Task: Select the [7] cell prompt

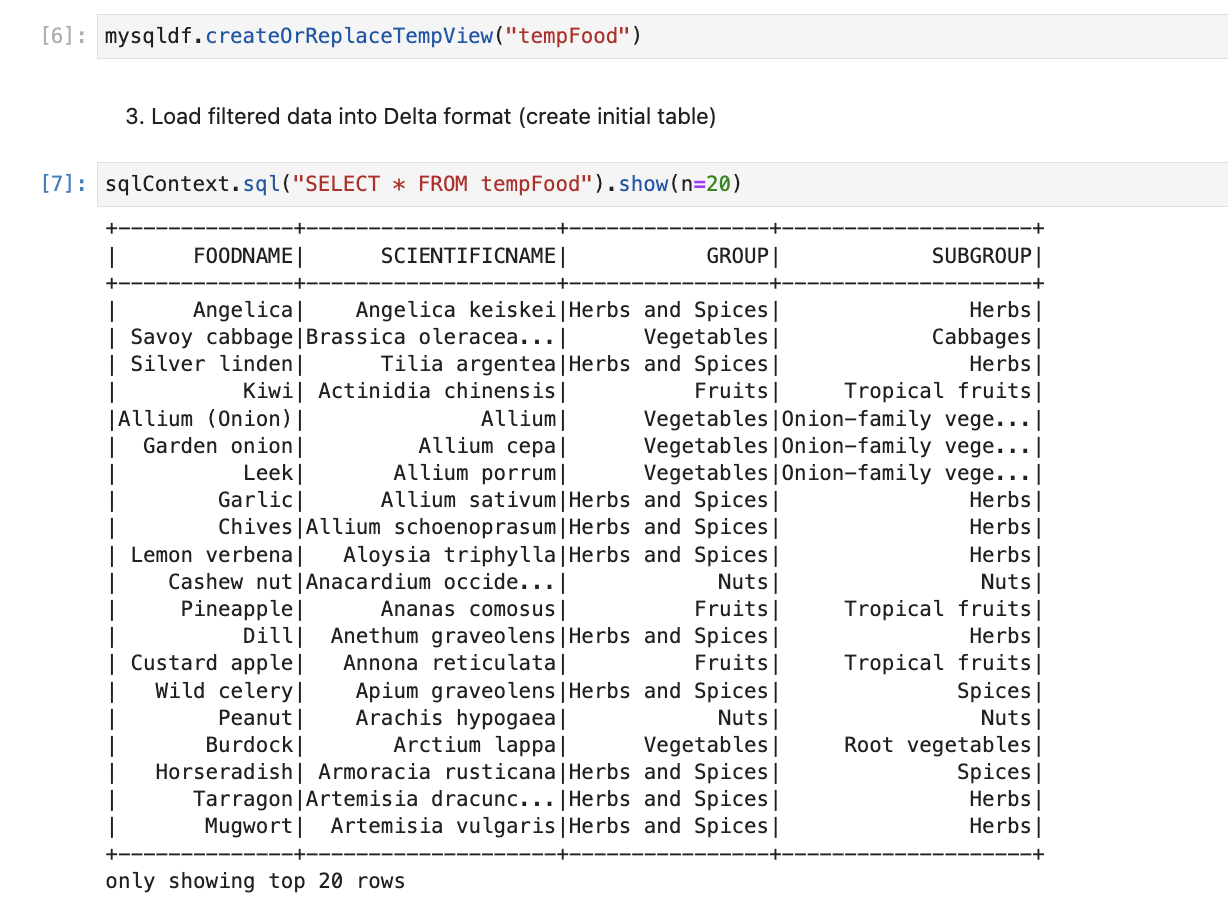Action: pos(62,184)
